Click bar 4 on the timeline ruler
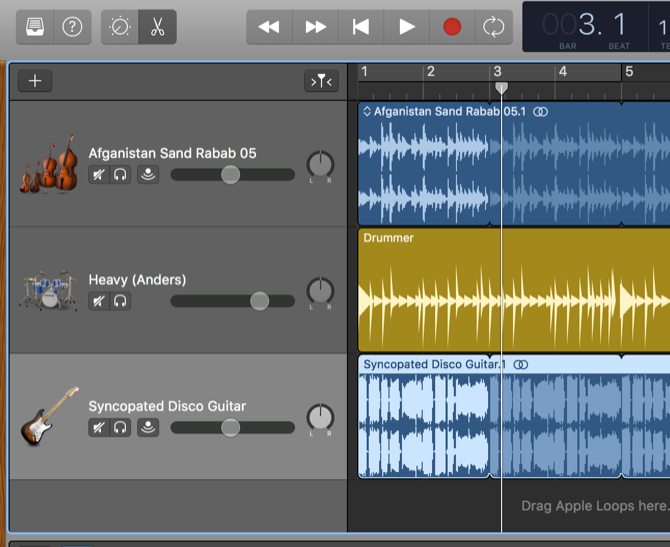 click(x=562, y=73)
